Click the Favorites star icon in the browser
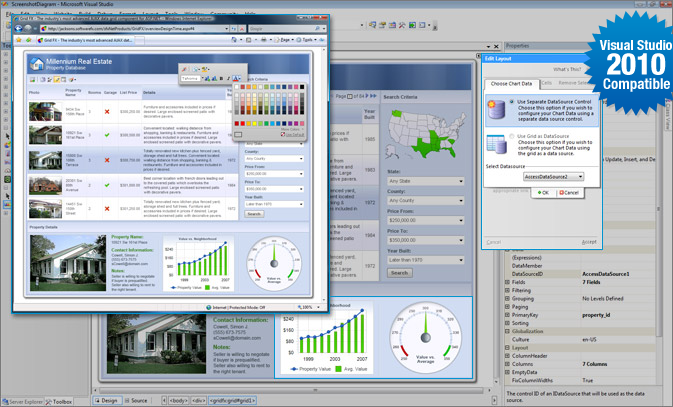The image size is (673, 407). (x=18, y=40)
